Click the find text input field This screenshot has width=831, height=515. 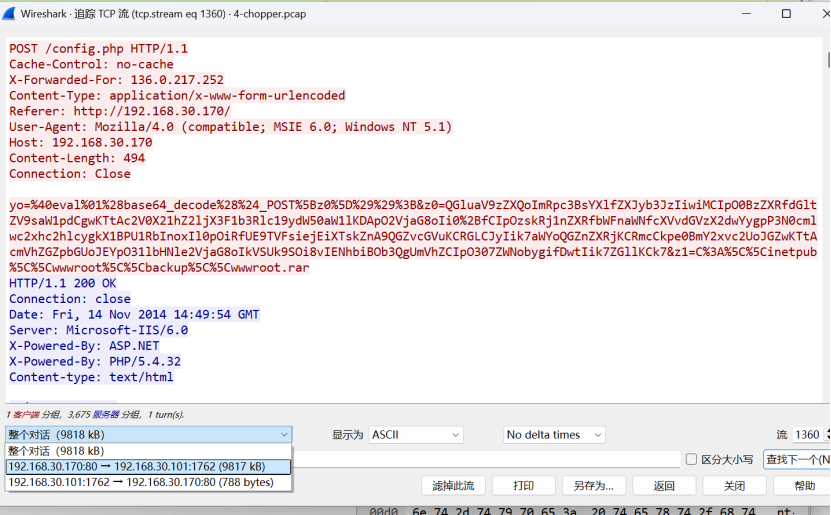[x=486, y=459]
